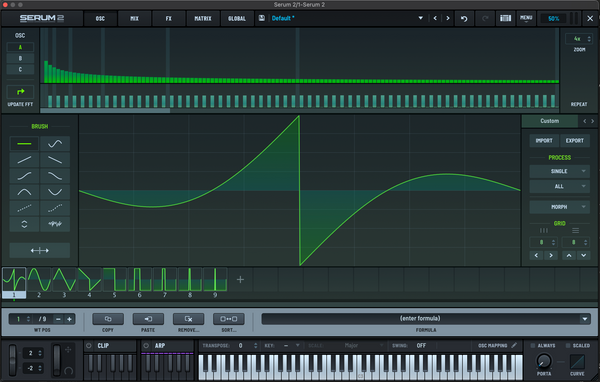Shift the grid left with arrow
The width and height of the screenshot is (600, 382).
click(536, 255)
